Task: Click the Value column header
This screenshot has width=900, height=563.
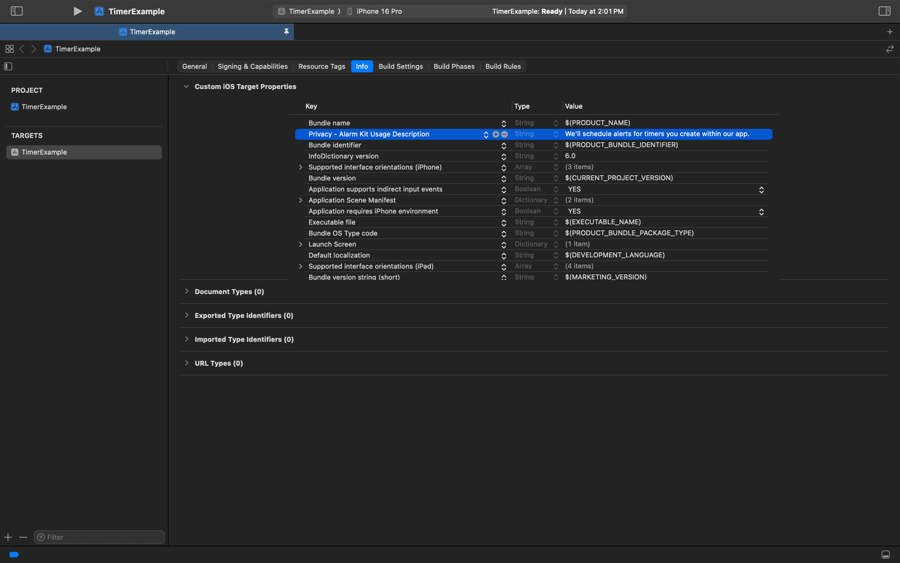Action: (x=573, y=106)
